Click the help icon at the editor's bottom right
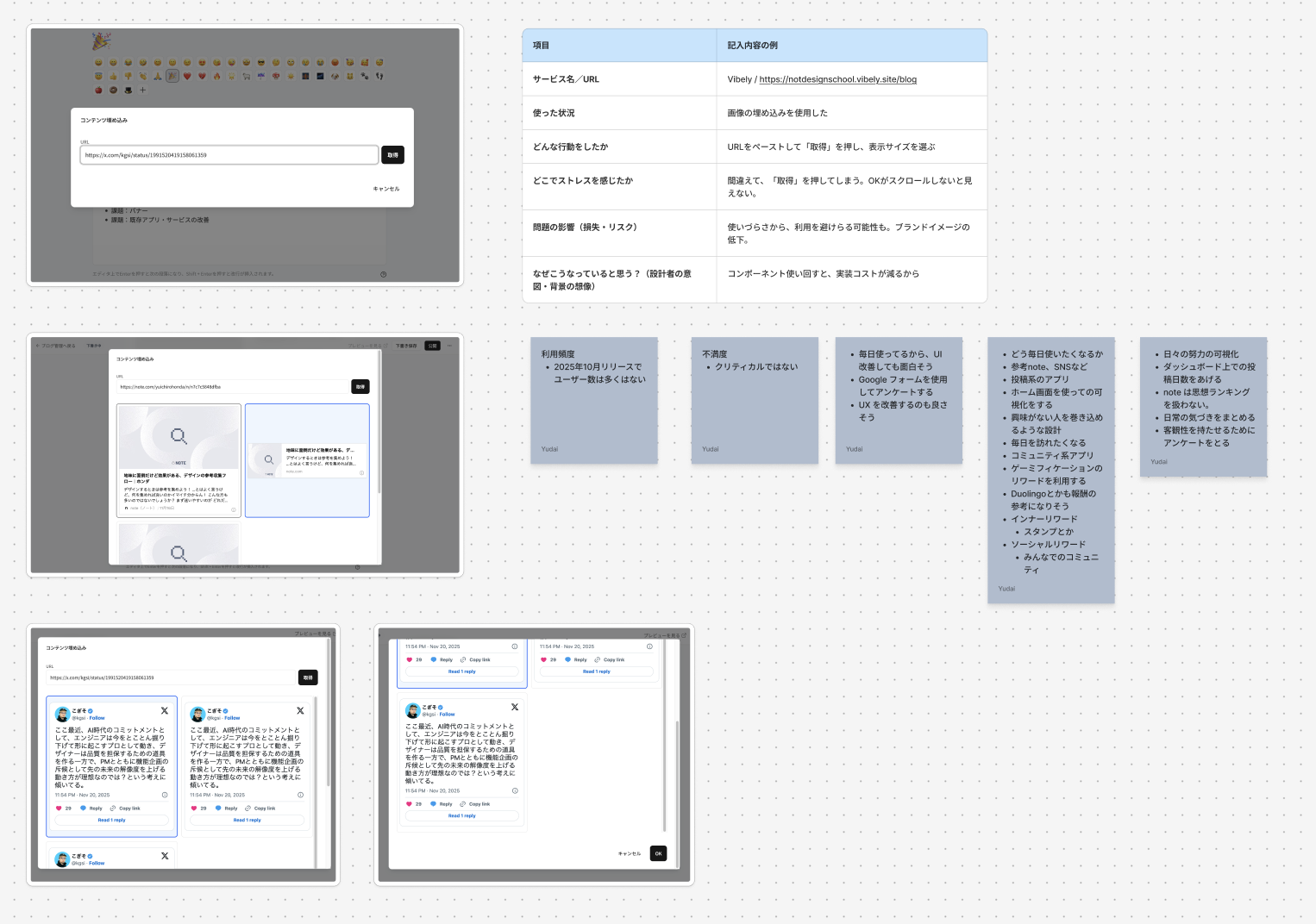The width and height of the screenshot is (1316, 924). pos(383,274)
